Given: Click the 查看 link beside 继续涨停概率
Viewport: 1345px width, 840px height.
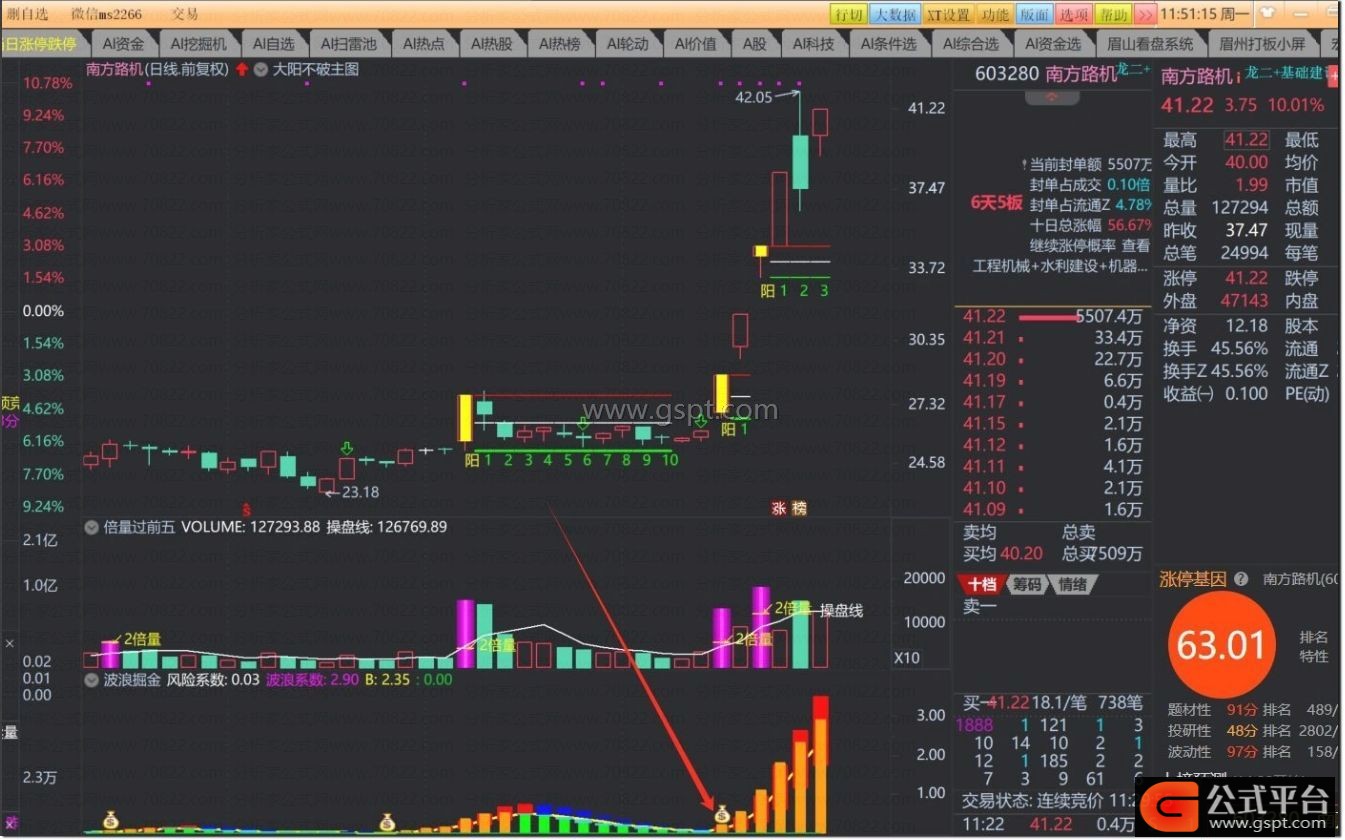Looking at the screenshot, I should (x=1136, y=245).
